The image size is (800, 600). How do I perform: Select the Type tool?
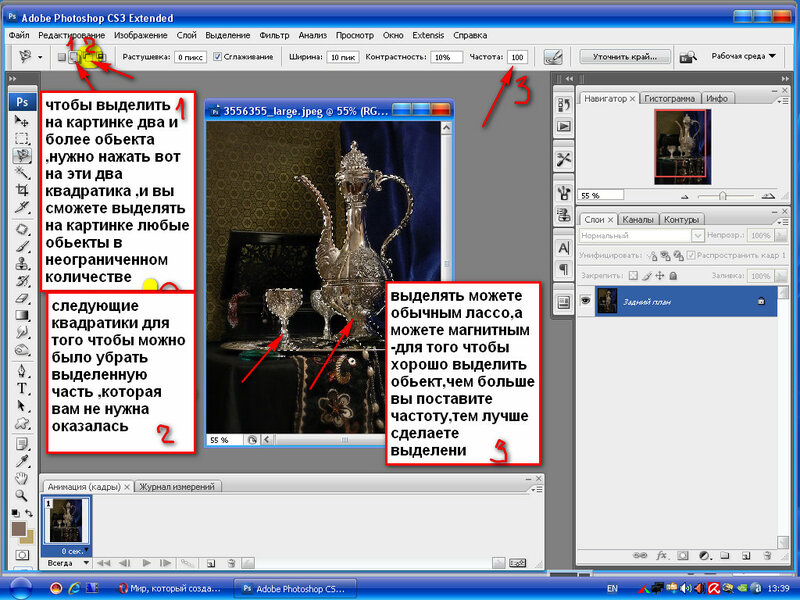(x=21, y=388)
